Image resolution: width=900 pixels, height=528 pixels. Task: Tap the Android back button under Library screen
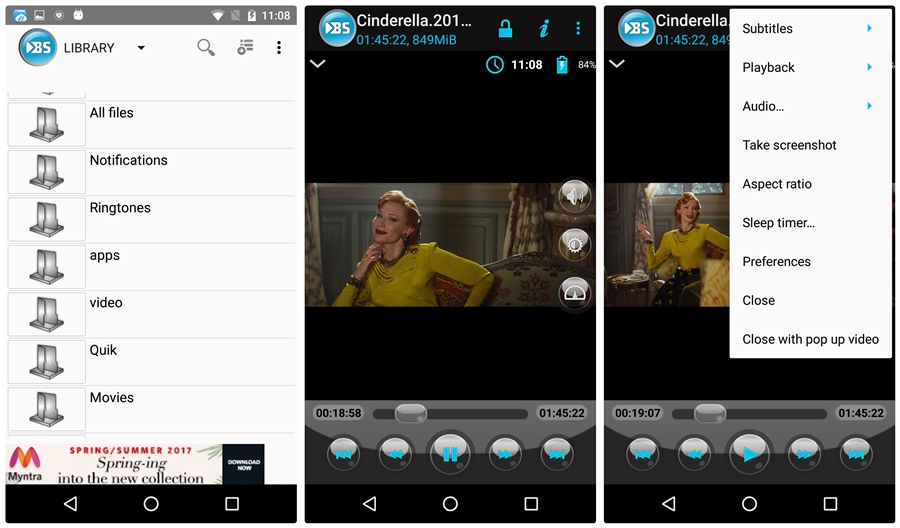coord(71,504)
